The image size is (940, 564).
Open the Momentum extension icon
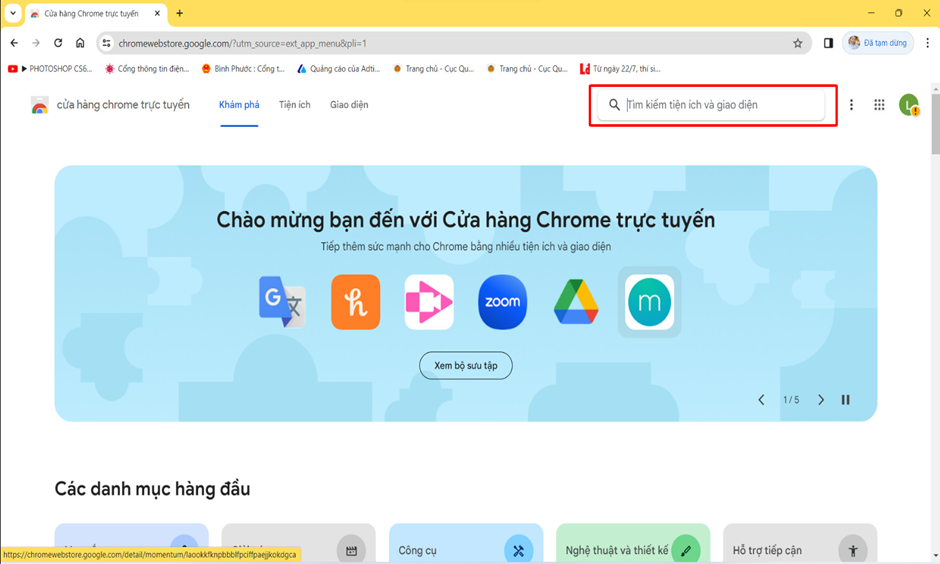coord(649,302)
